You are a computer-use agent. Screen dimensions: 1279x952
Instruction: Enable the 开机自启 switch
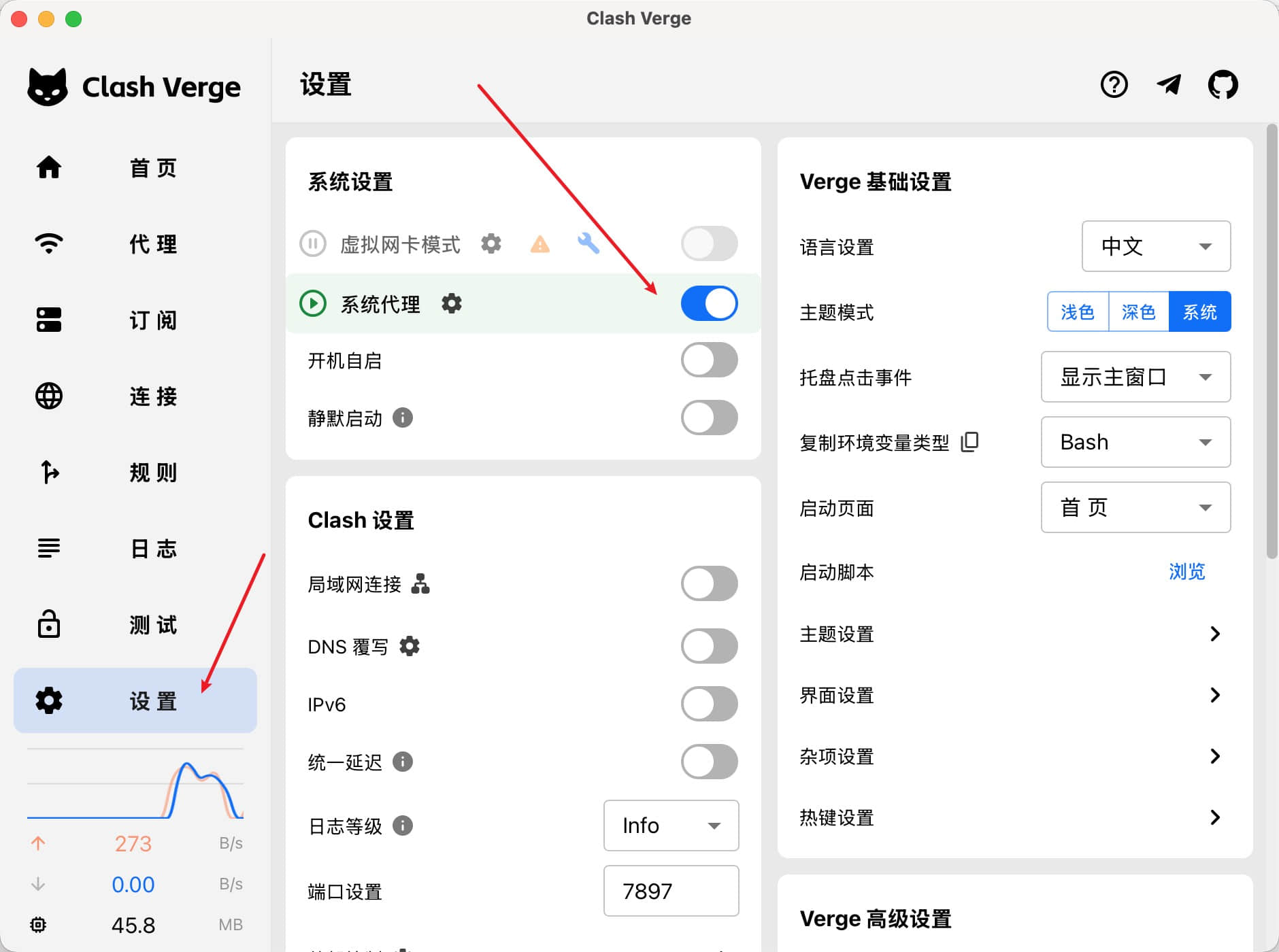click(709, 360)
